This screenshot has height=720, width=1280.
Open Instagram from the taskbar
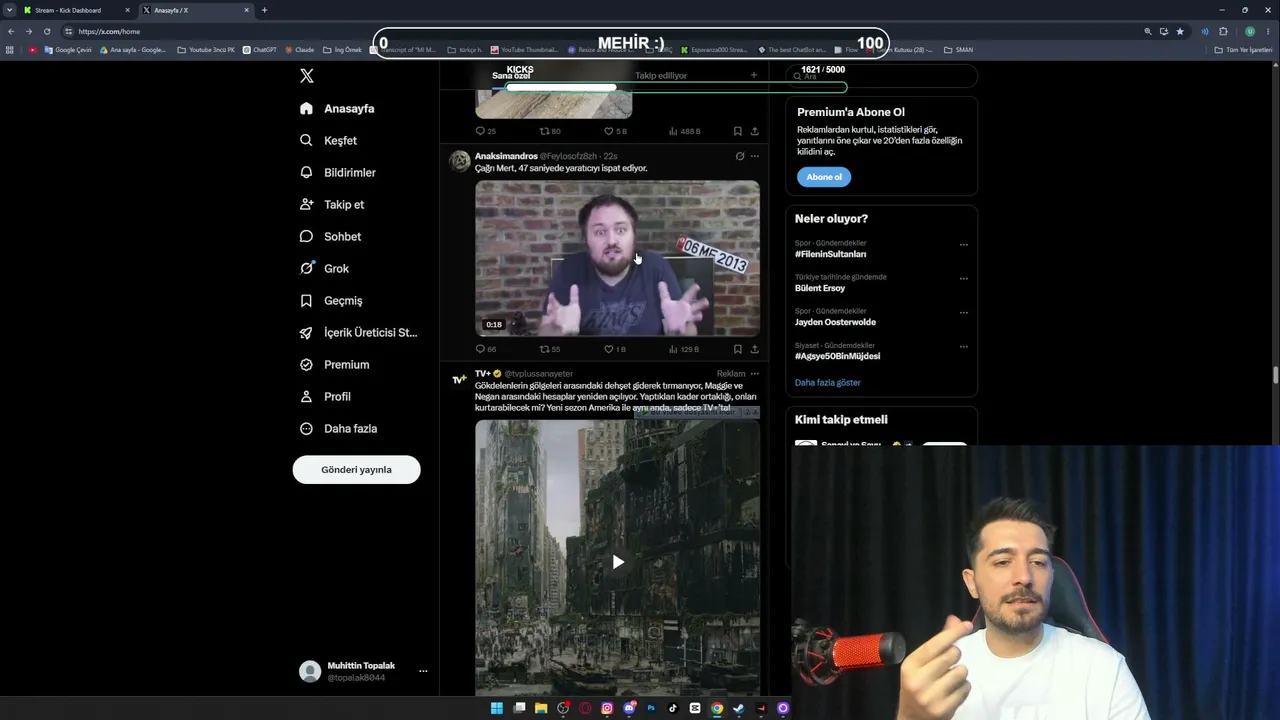[607, 708]
